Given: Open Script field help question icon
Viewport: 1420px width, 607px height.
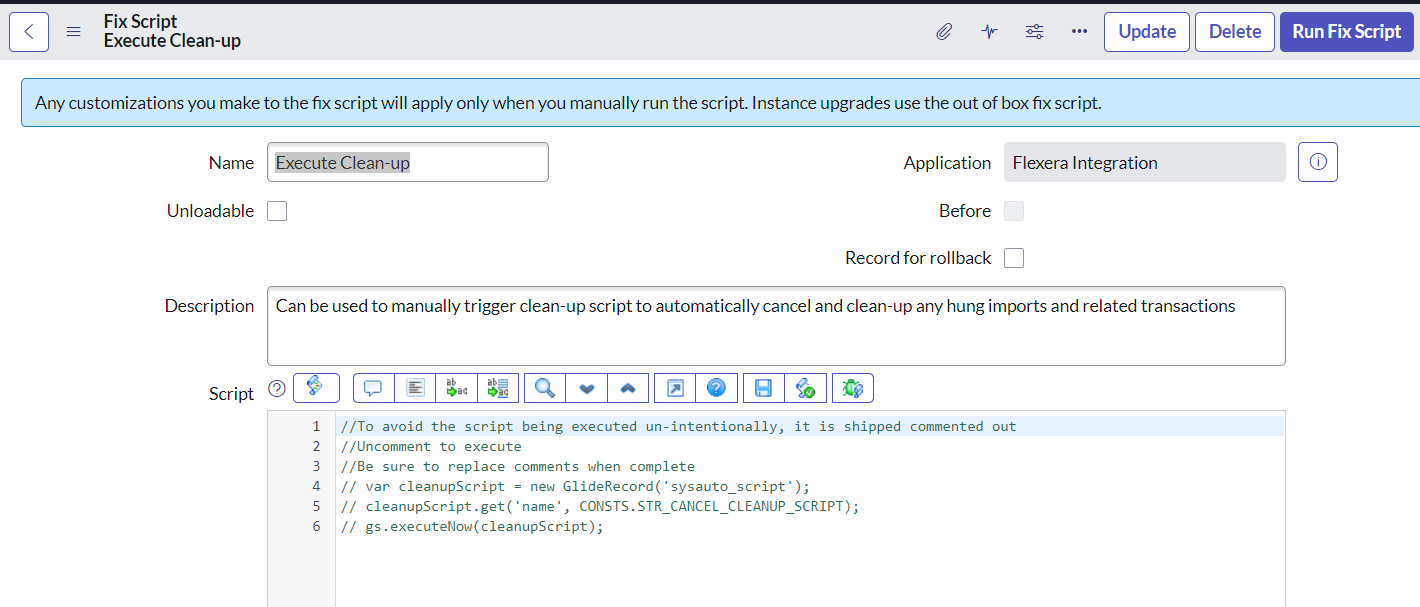Looking at the screenshot, I should click(277, 389).
